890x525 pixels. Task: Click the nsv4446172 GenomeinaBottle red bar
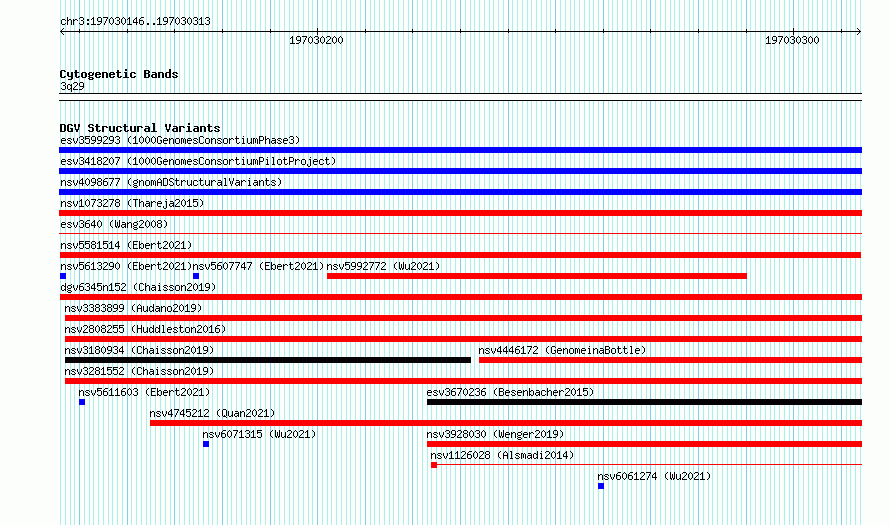point(670,360)
